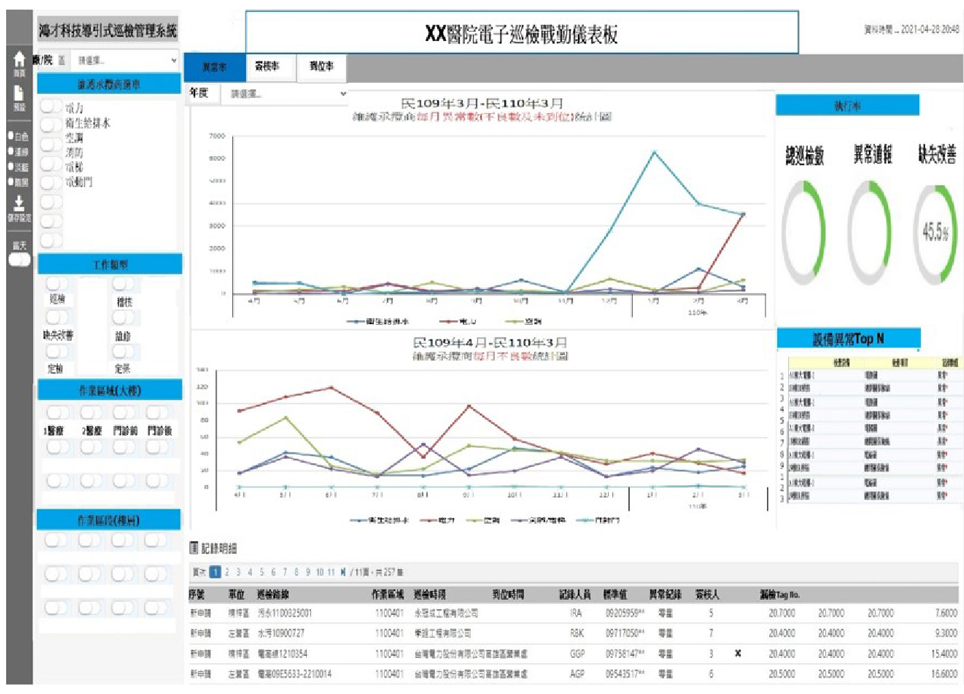Select the 白色 theme radio button
Screen dimensions: 964x694
click(x=10, y=136)
